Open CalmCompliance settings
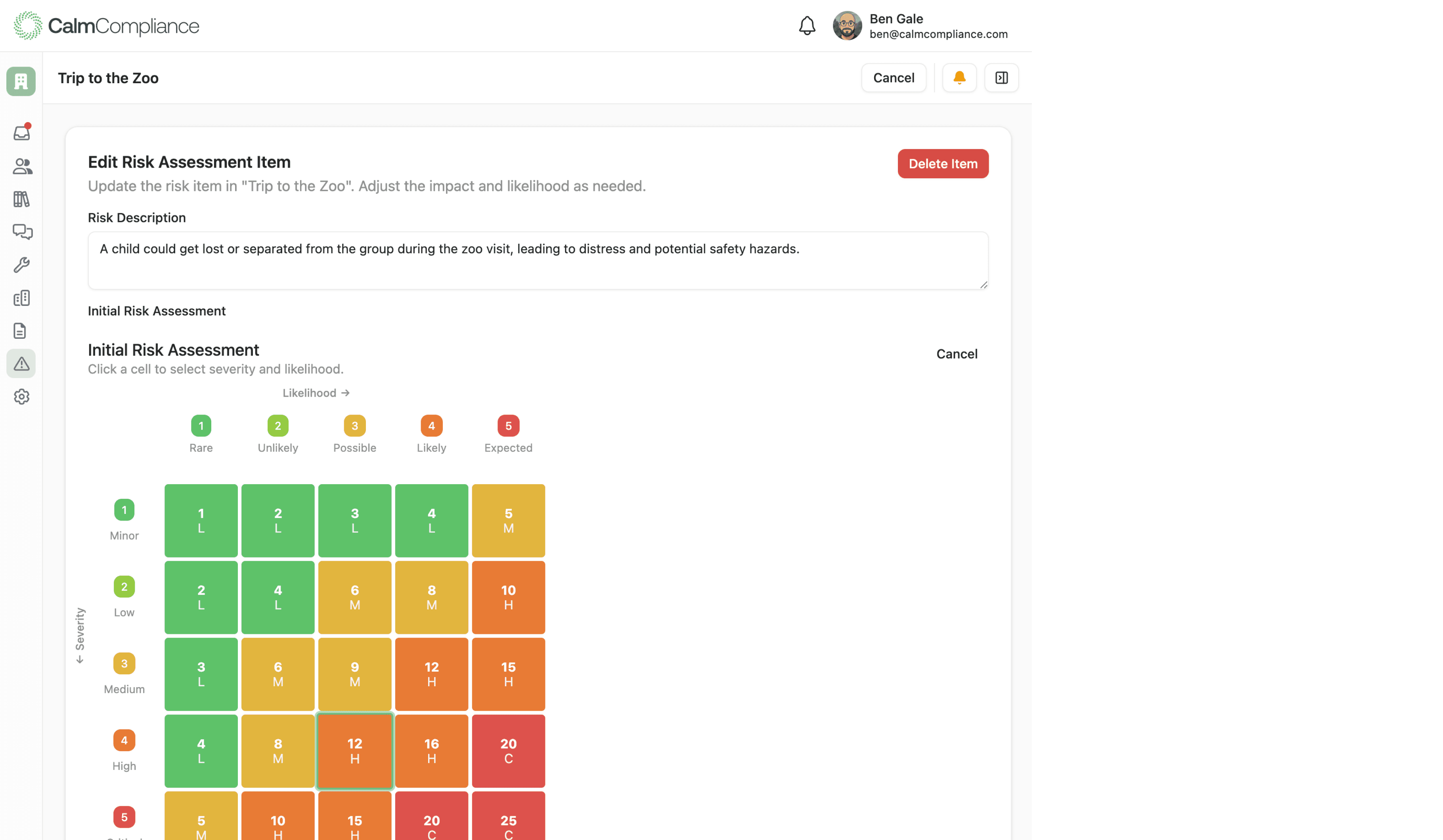Screen dimensions: 1443x840 (21, 397)
